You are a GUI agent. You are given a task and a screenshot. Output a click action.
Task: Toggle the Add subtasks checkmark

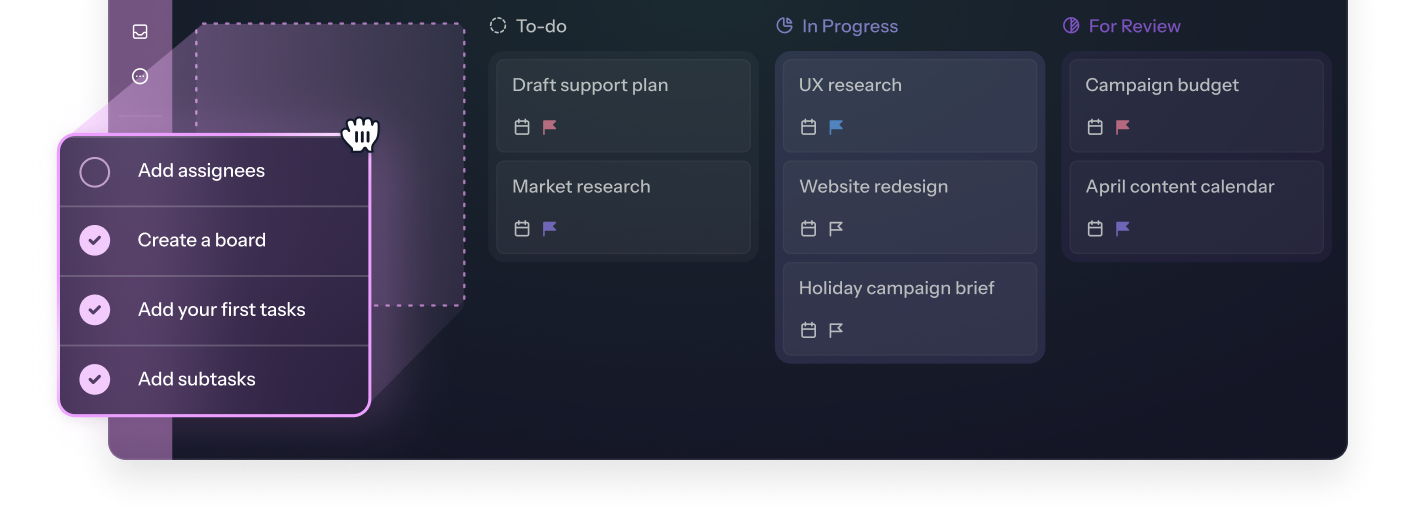click(x=95, y=379)
